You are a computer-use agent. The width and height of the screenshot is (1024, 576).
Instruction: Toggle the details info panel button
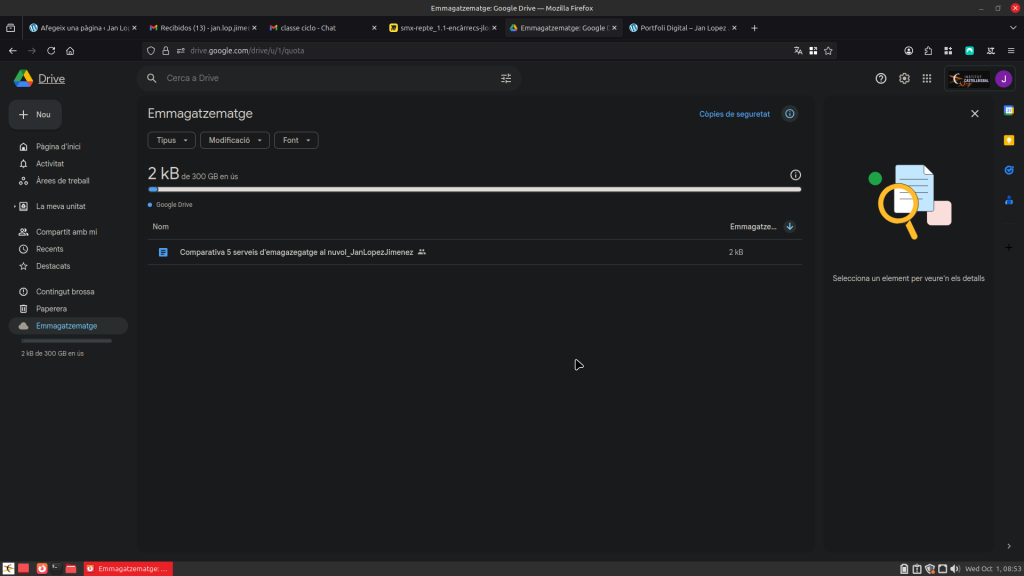tap(790, 114)
